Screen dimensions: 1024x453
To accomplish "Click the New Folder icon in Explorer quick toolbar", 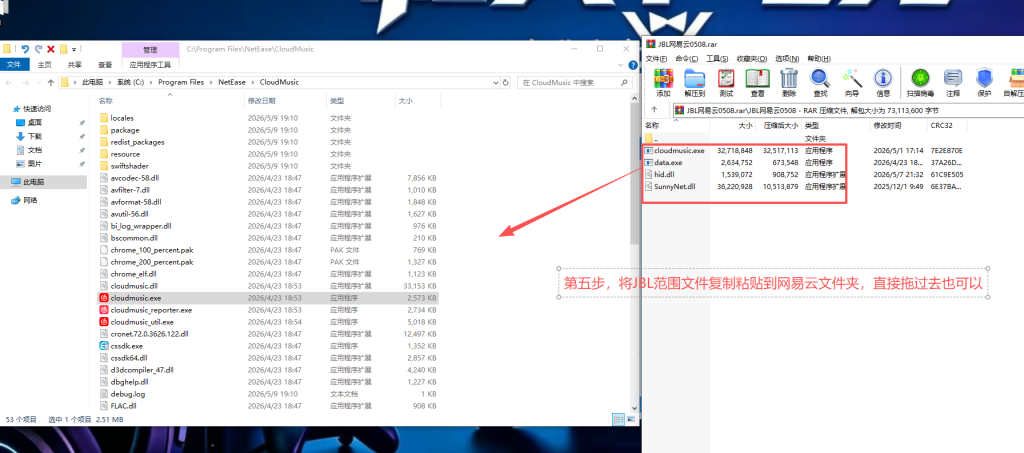I will pyautogui.click(x=63, y=49).
